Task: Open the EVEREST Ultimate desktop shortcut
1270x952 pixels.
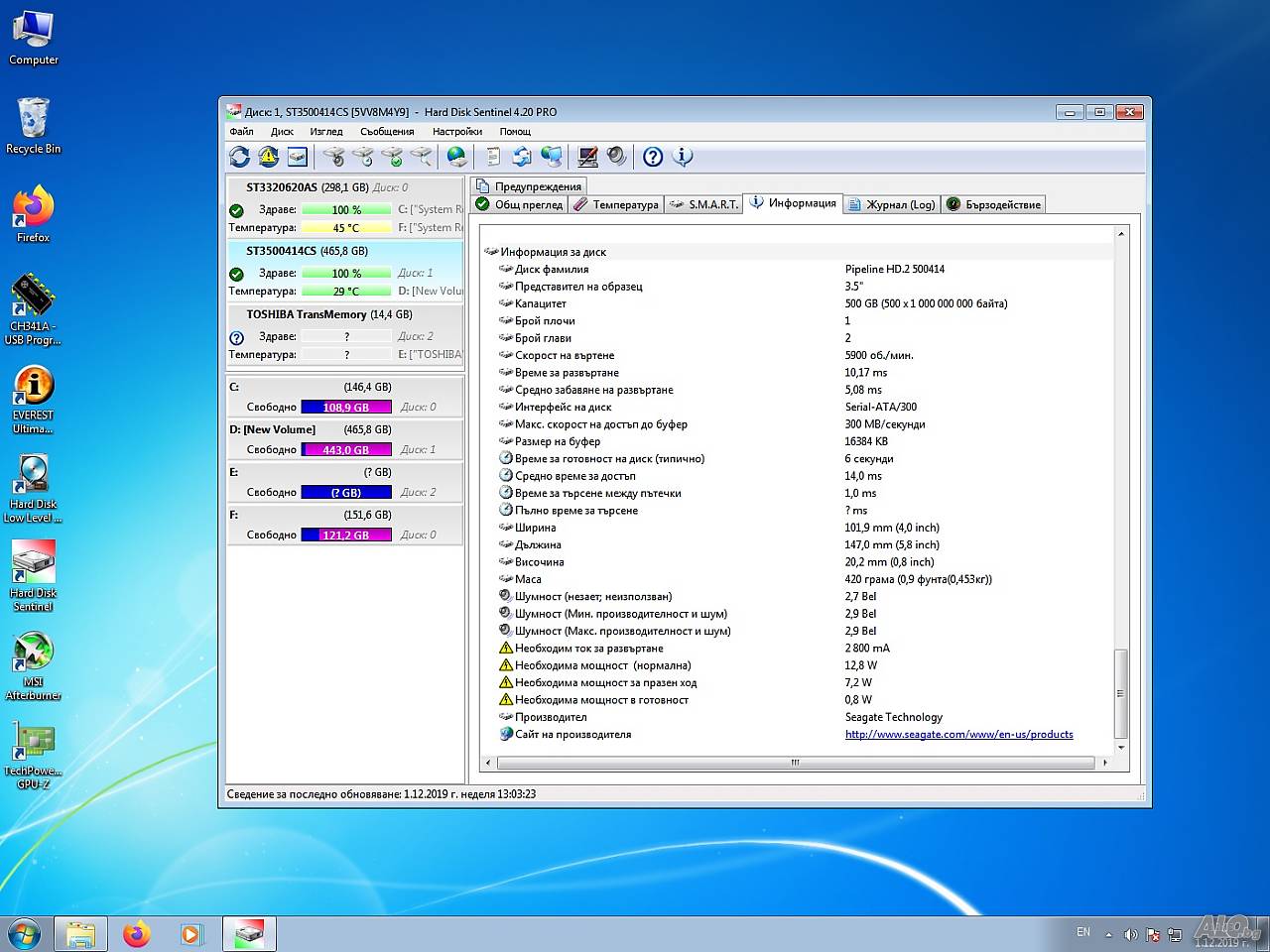Action: click(x=33, y=399)
